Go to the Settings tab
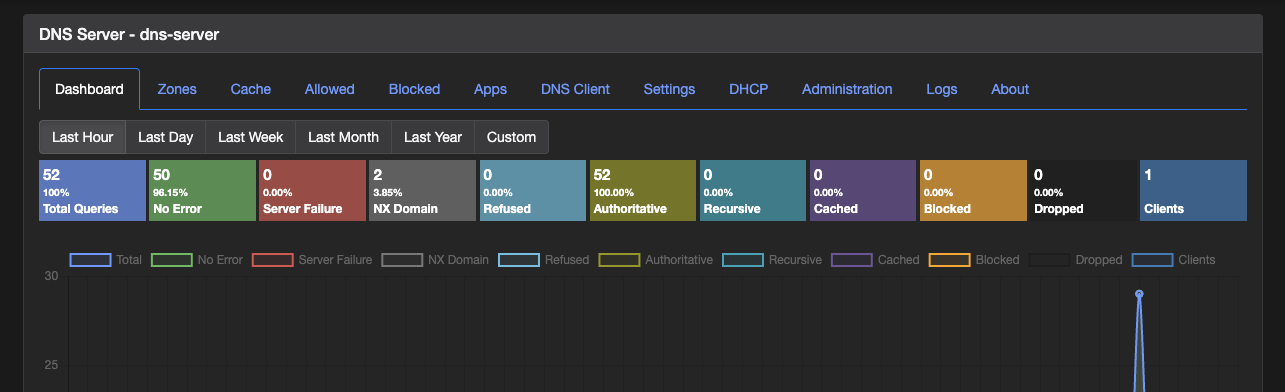This screenshot has height=392, width=1285. pos(669,89)
